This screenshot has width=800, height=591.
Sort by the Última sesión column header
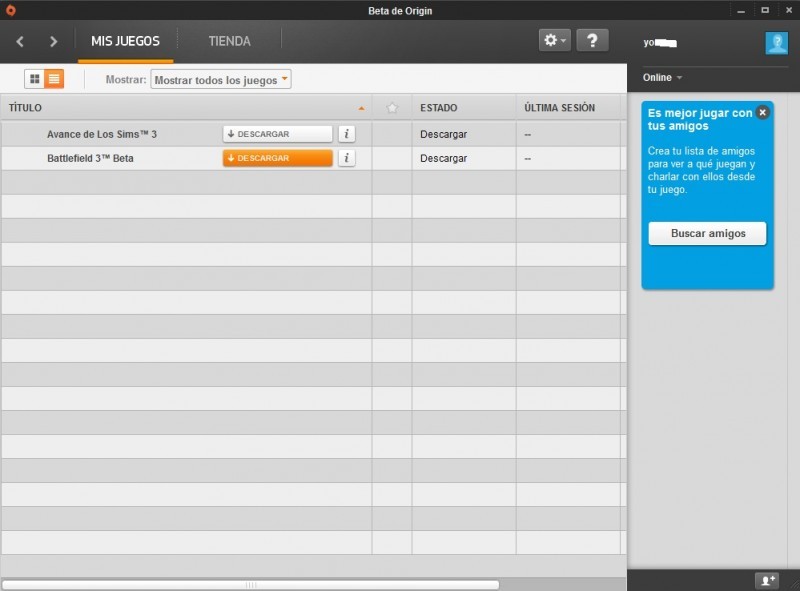[x=568, y=108]
